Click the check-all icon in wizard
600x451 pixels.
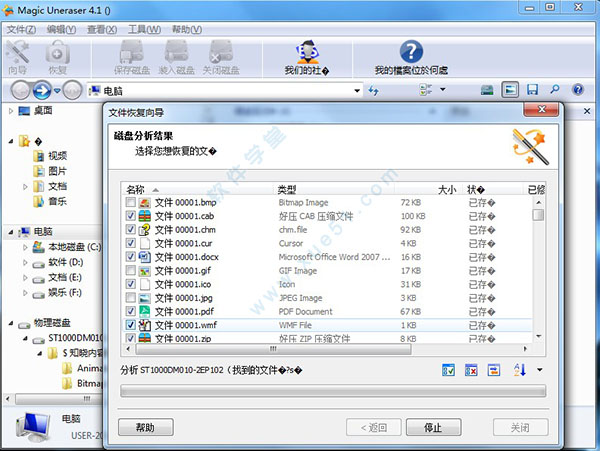(x=448, y=370)
